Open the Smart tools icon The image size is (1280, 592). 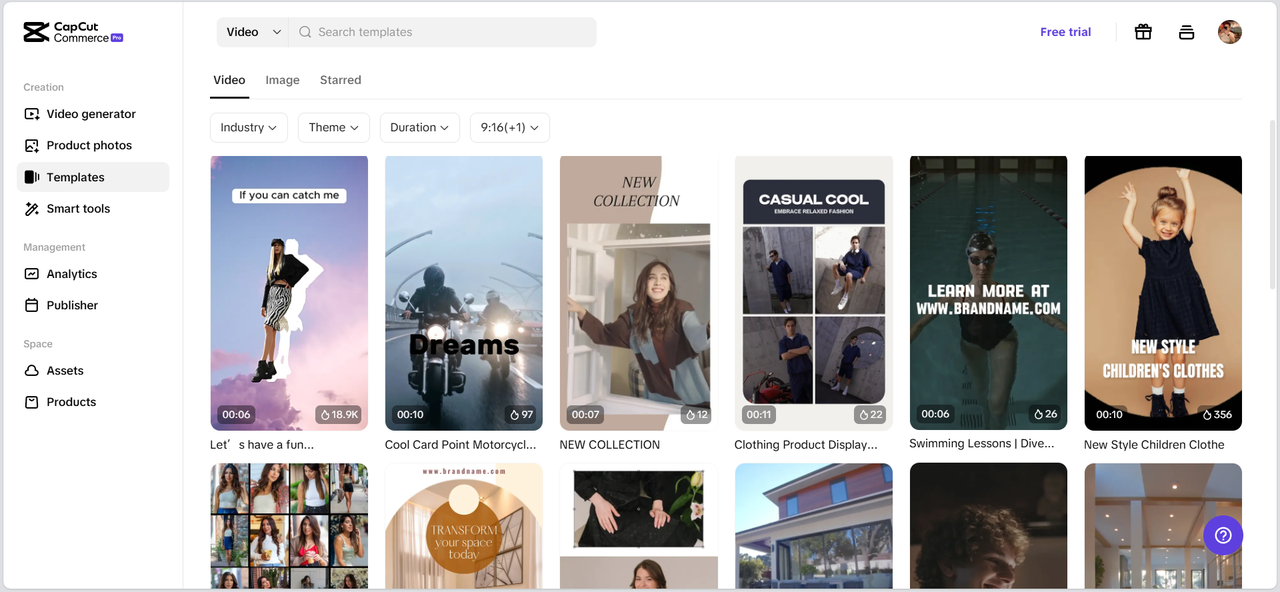(32, 209)
